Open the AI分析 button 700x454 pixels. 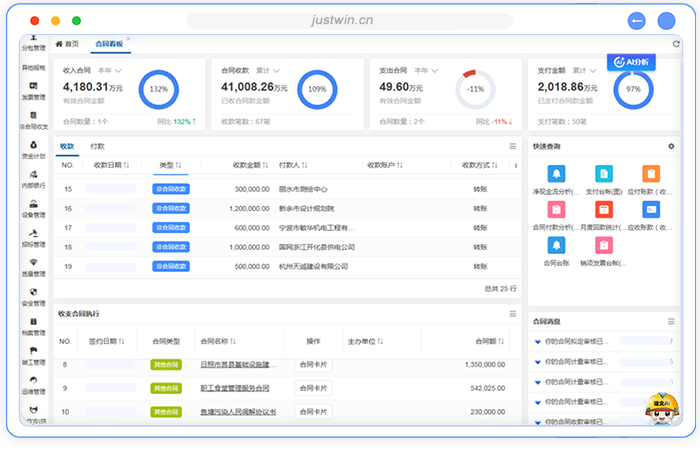pos(632,62)
